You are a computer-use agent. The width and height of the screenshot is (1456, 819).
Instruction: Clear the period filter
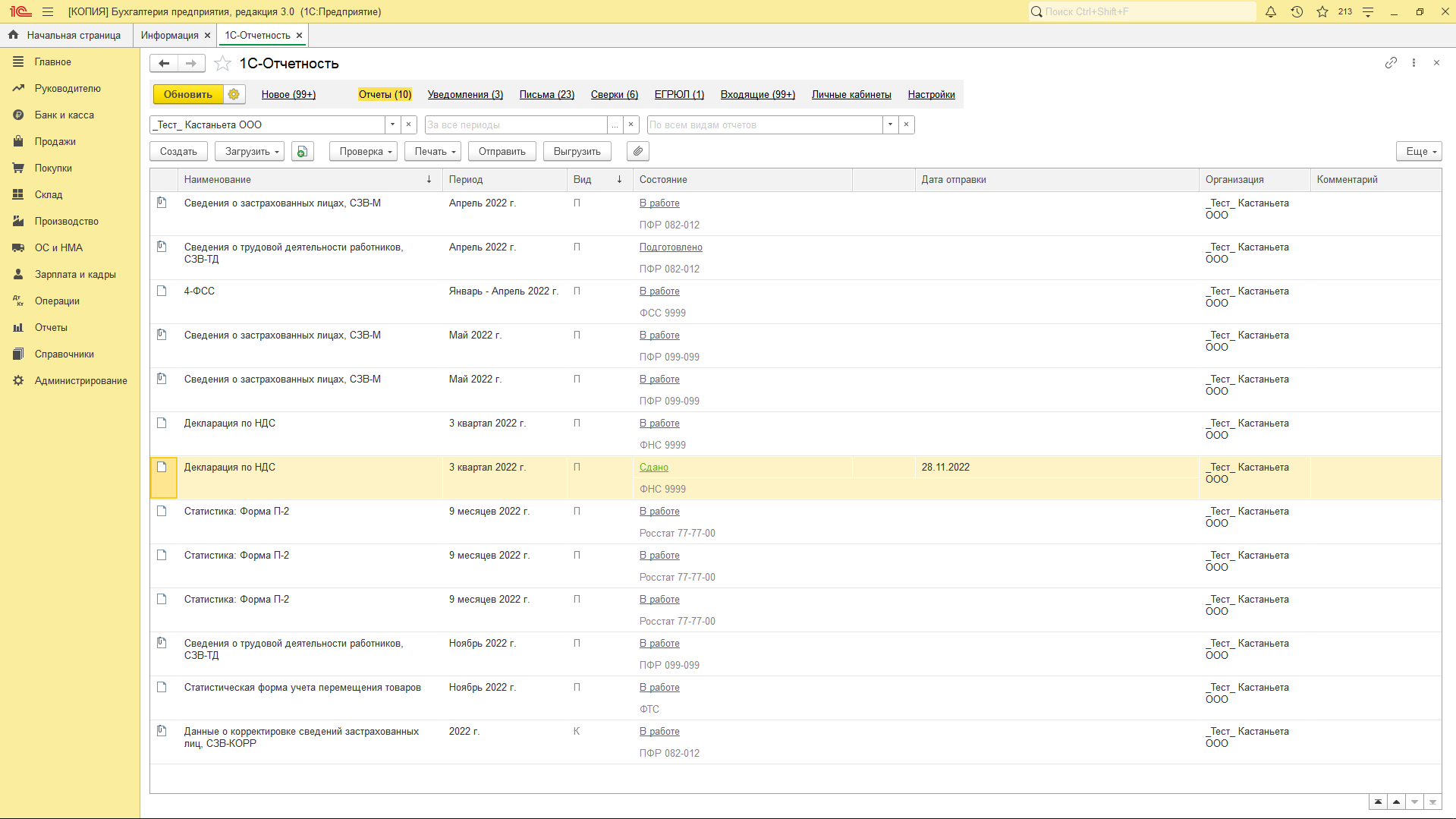pyautogui.click(x=631, y=124)
